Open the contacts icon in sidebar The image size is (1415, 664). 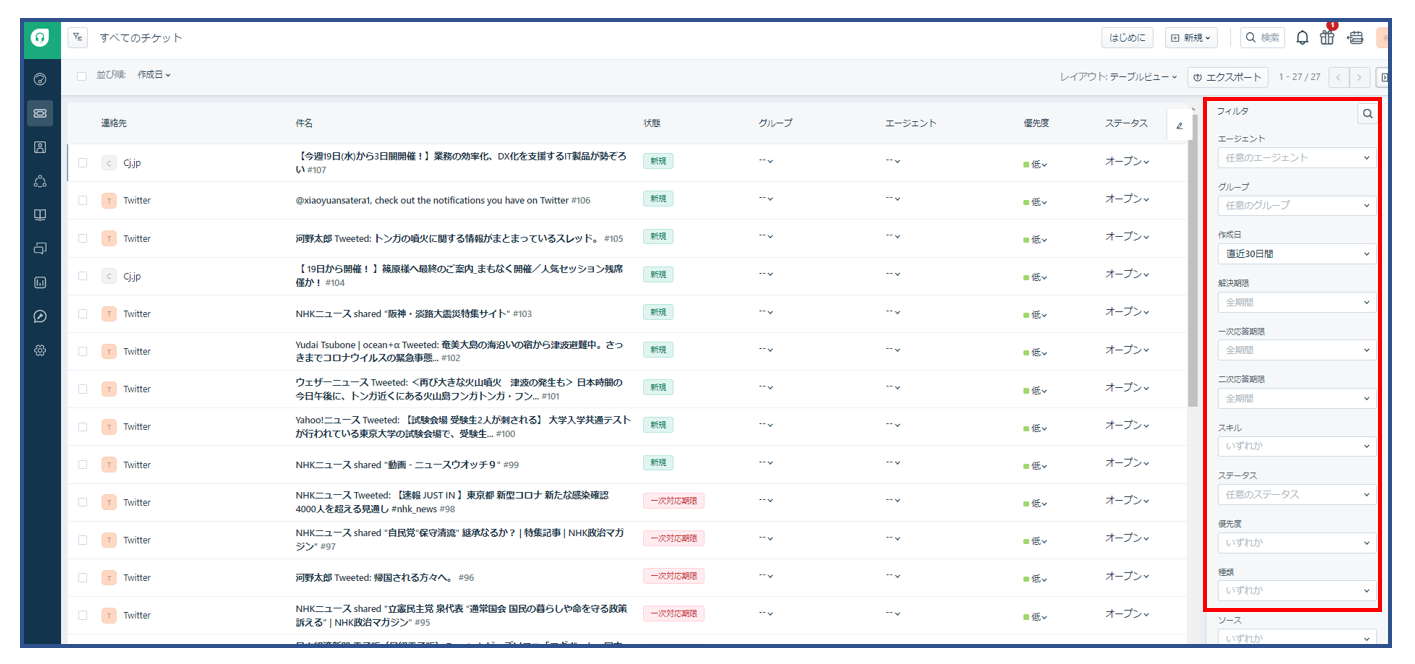(41, 147)
